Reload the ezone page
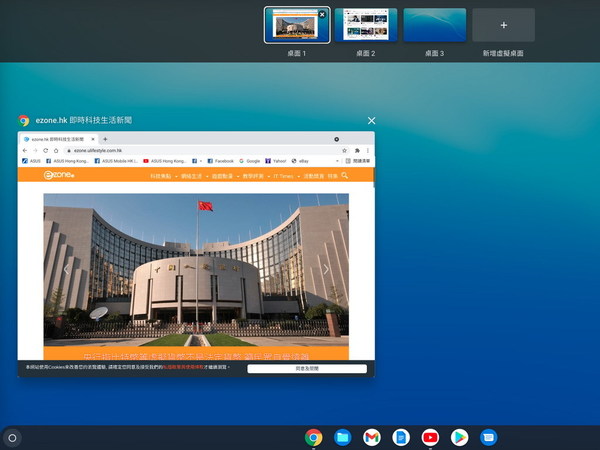 (46, 150)
